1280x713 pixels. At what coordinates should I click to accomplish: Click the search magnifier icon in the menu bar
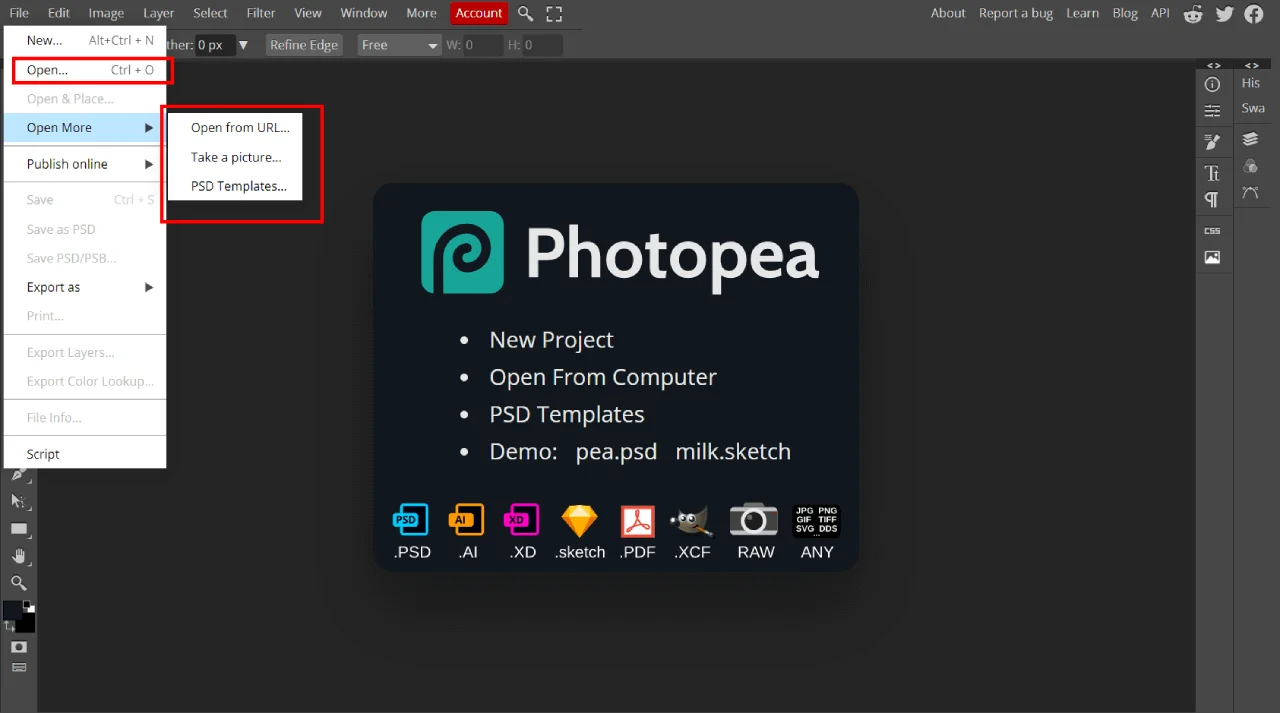[525, 14]
